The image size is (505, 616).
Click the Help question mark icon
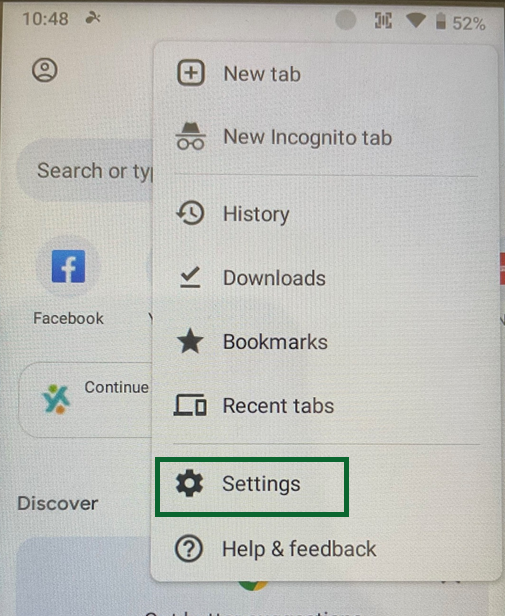pyautogui.click(x=189, y=548)
